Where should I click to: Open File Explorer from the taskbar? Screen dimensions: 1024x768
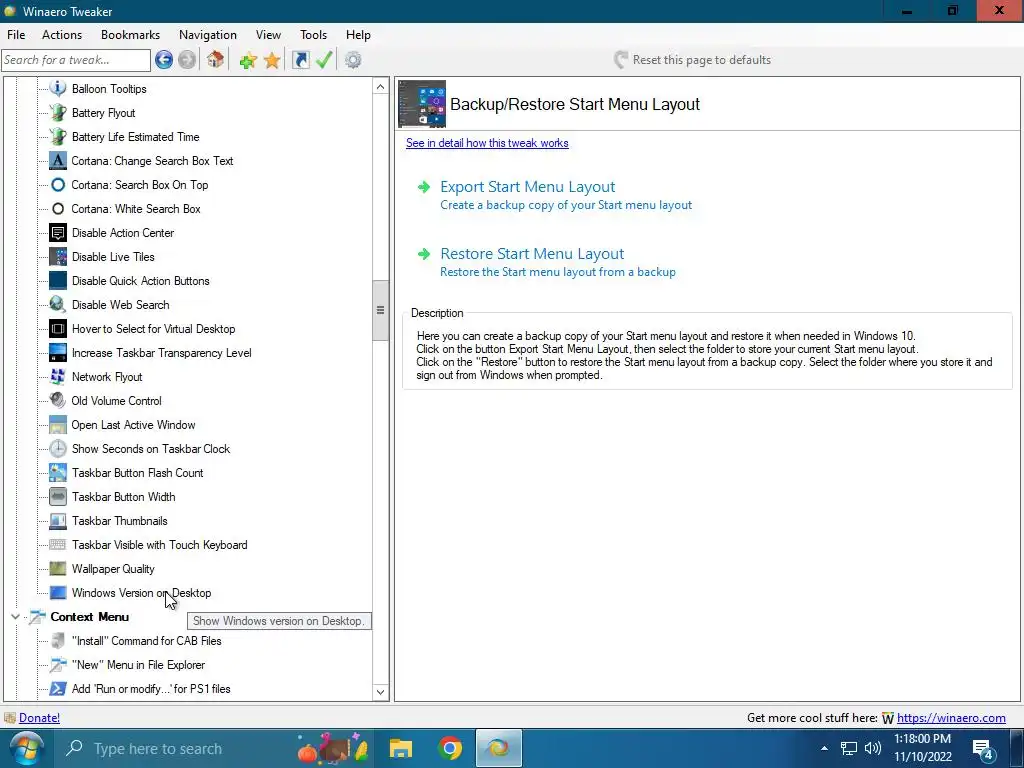[401, 748]
